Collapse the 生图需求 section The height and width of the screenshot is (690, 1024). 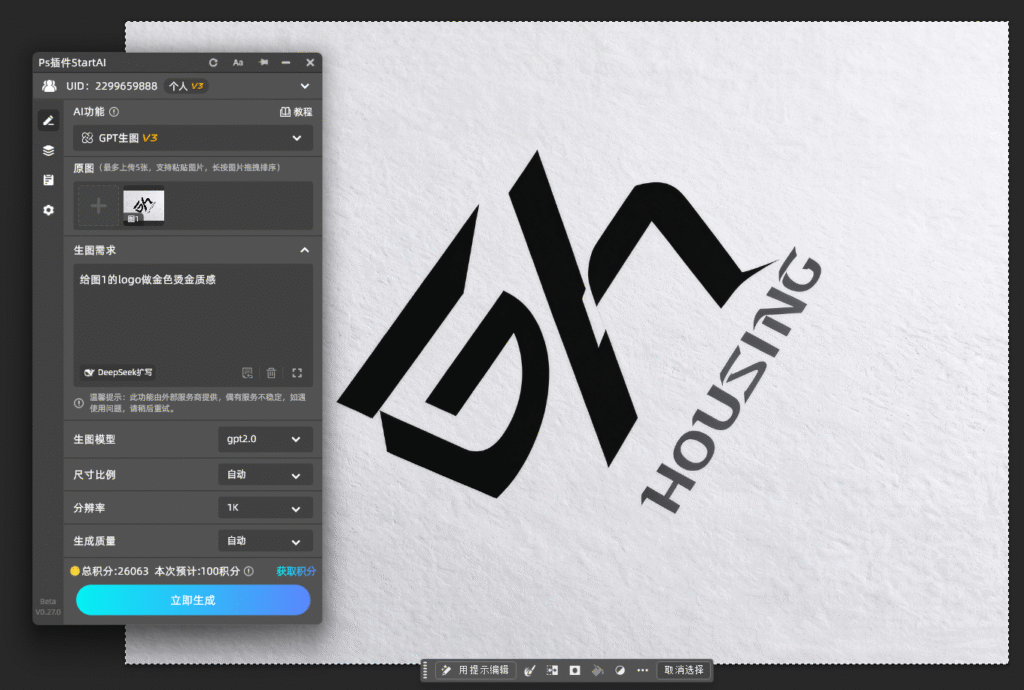tap(304, 250)
